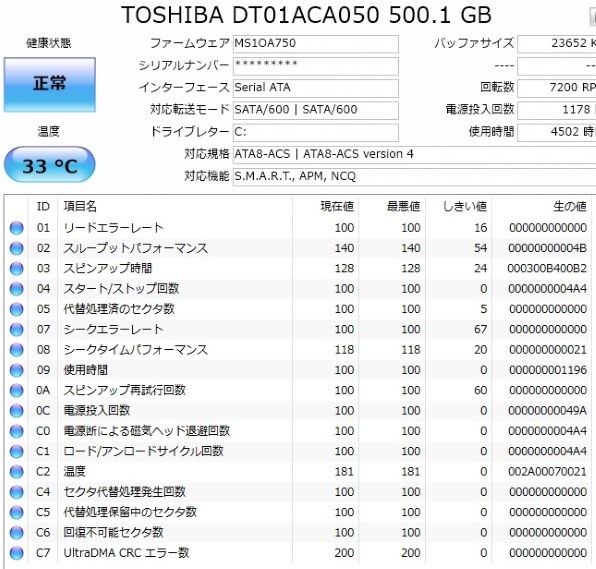
Task: Click the features field S.M.A.R.T., APM, NCQ
Action: click(414, 176)
